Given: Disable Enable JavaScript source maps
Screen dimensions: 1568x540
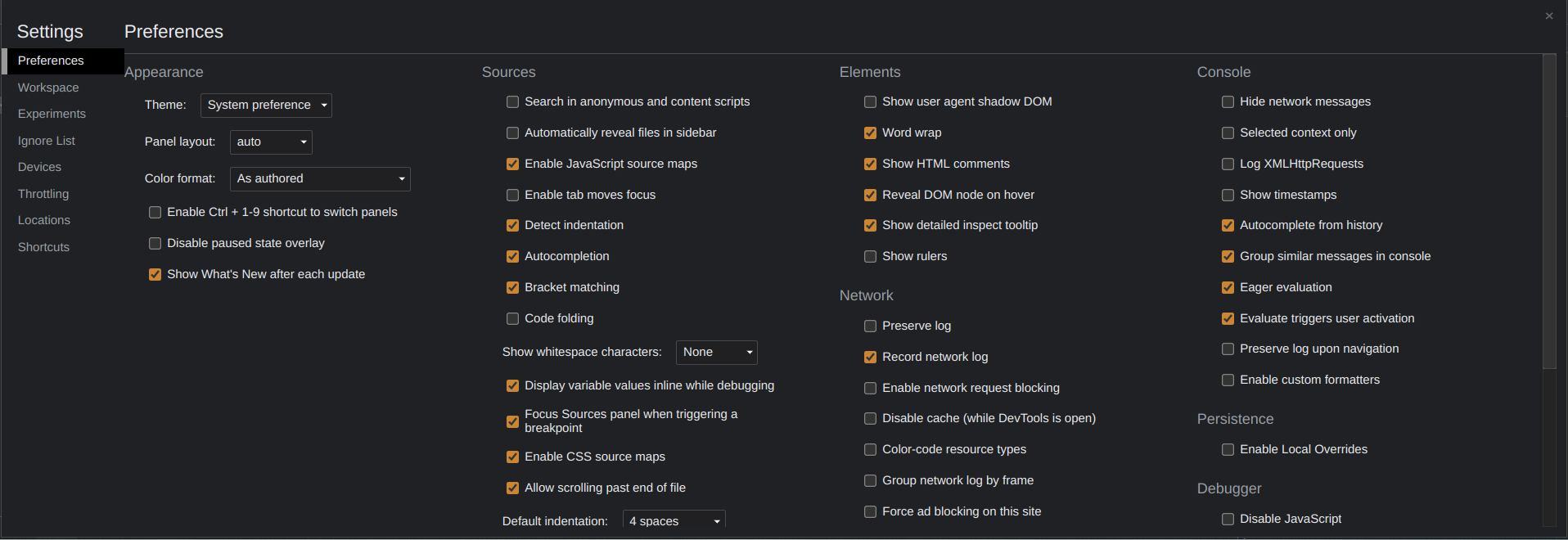Looking at the screenshot, I should [x=513, y=164].
